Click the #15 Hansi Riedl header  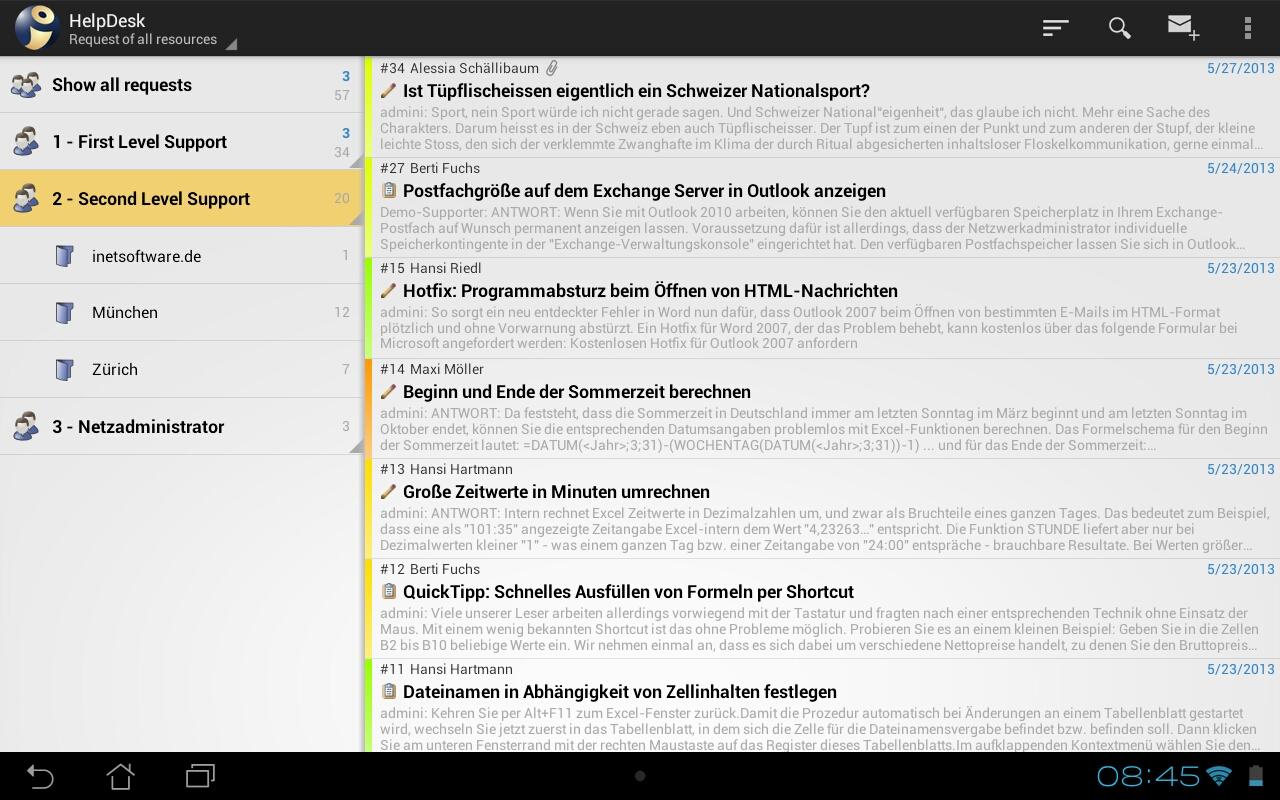(431, 268)
